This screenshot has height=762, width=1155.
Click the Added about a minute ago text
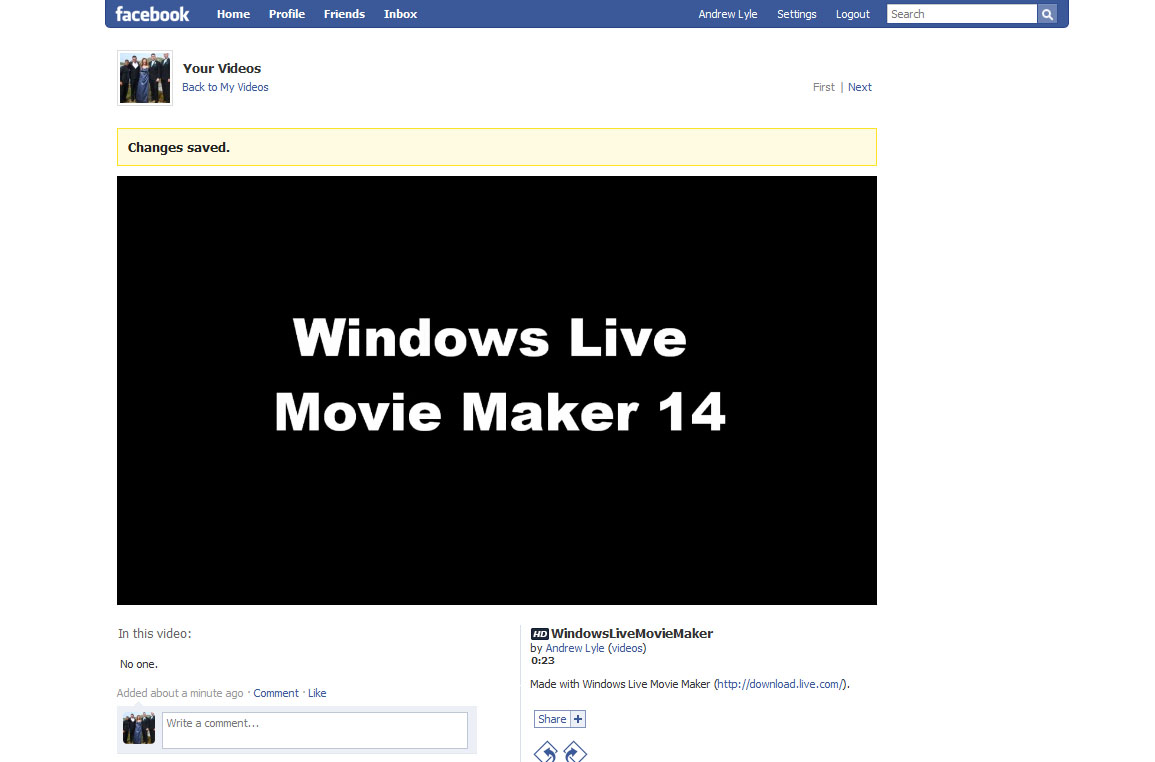pyautogui.click(x=180, y=693)
